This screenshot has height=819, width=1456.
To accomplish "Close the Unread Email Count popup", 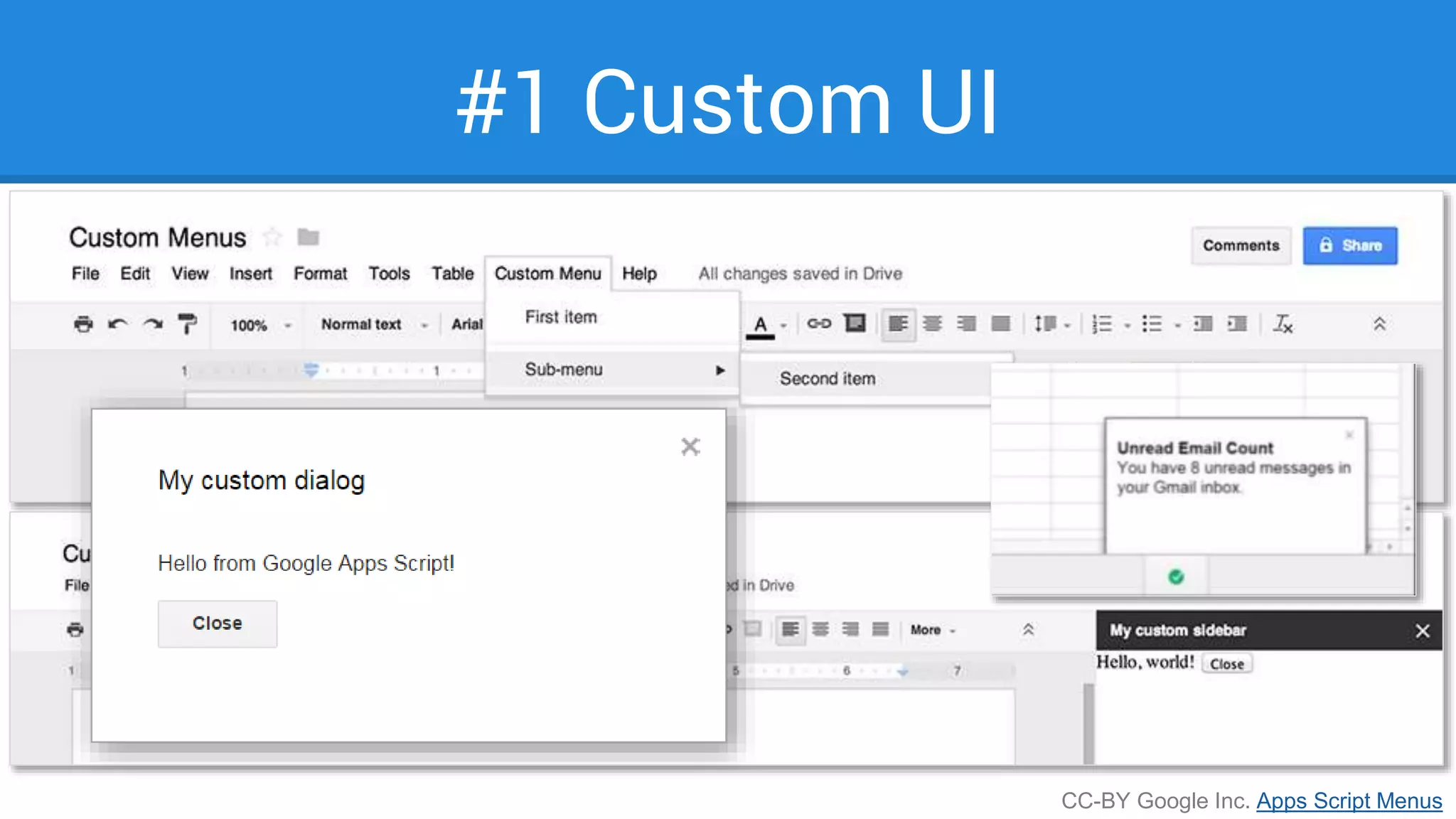I will click(1349, 434).
